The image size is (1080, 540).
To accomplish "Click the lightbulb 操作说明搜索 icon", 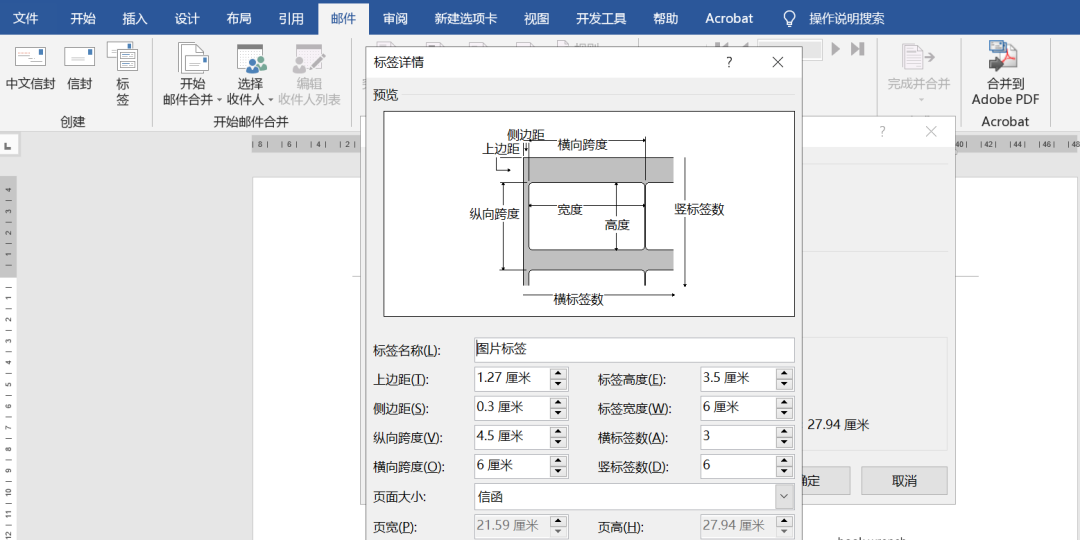I will [x=789, y=19].
